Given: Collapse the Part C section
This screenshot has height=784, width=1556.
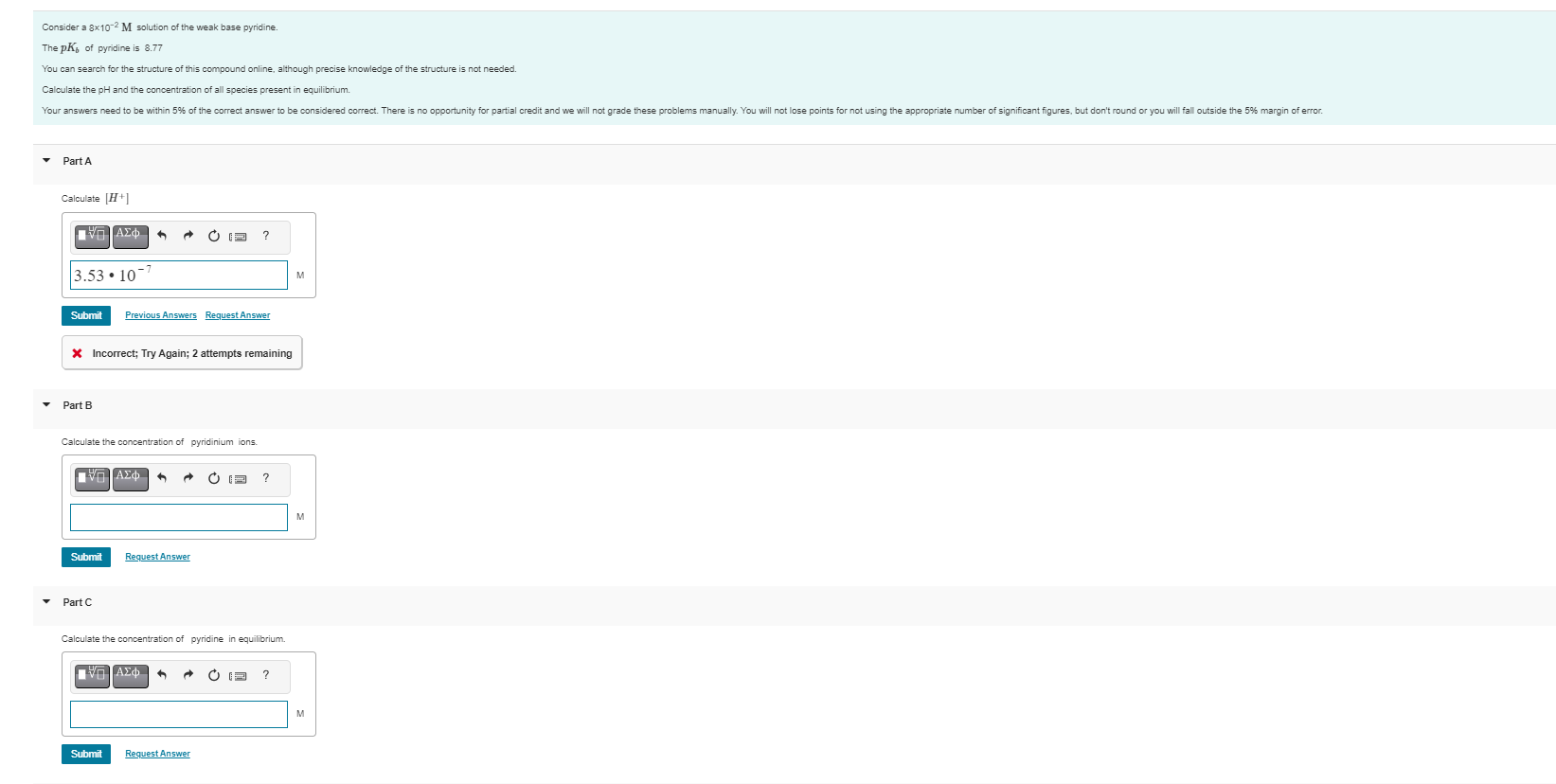Looking at the screenshot, I should click(46, 602).
